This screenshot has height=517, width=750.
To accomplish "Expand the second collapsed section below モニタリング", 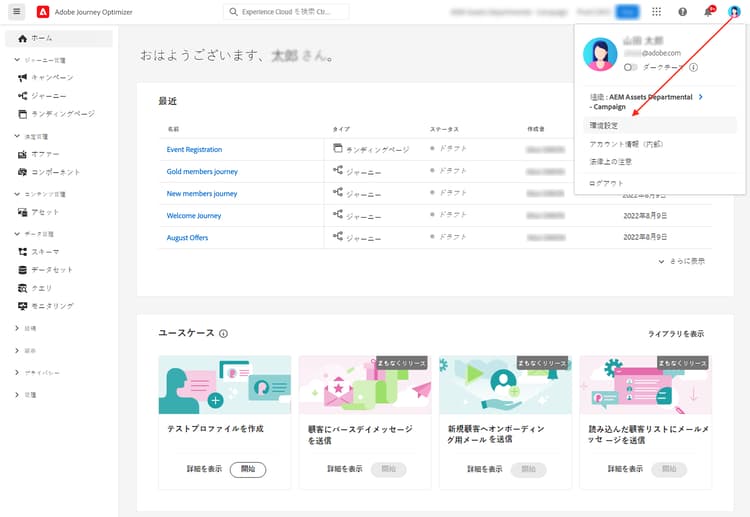I will [x=17, y=351].
